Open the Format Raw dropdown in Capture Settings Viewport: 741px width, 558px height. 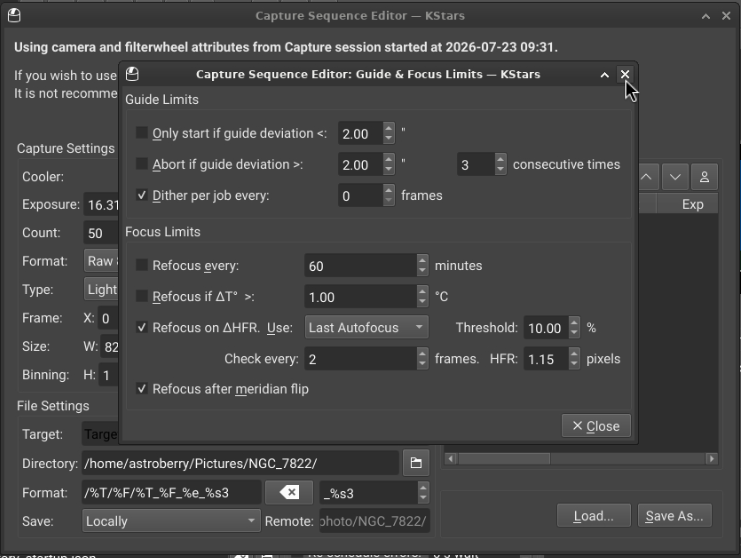[x=102, y=261]
